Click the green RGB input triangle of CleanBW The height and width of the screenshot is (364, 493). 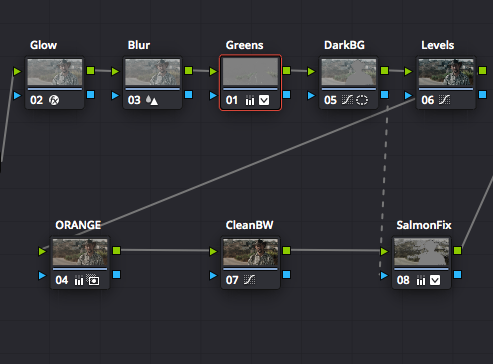tap(213, 251)
